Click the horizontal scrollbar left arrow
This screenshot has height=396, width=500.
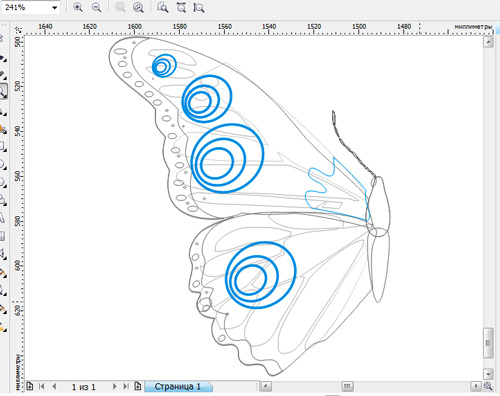[266, 386]
